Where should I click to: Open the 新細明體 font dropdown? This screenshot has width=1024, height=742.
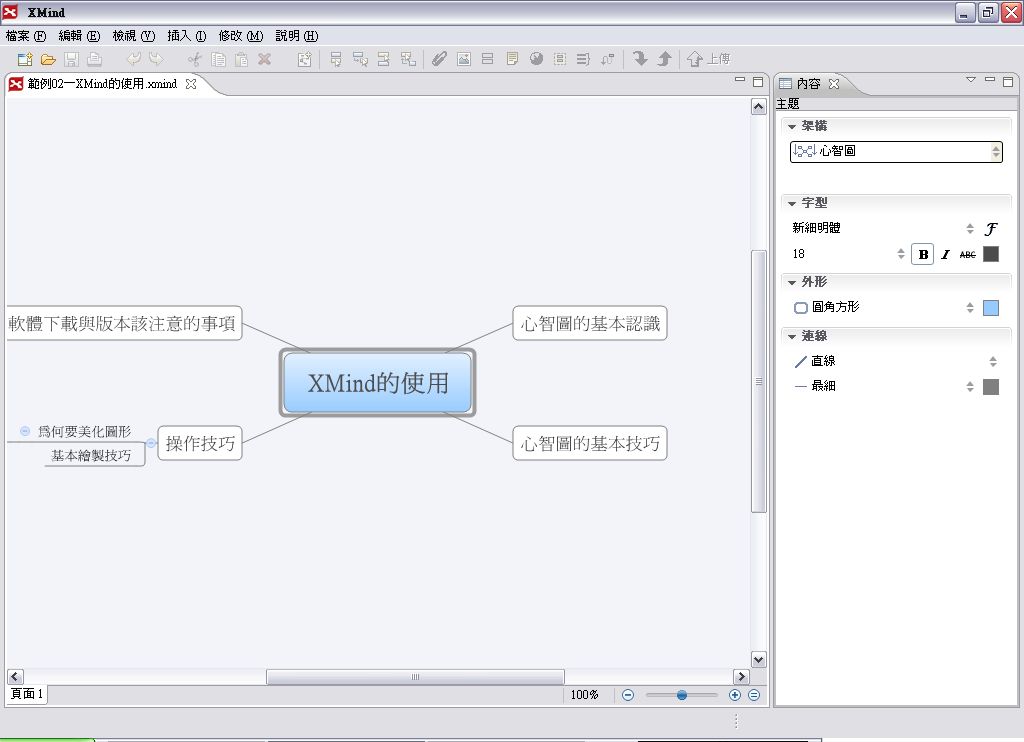click(x=884, y=228)
